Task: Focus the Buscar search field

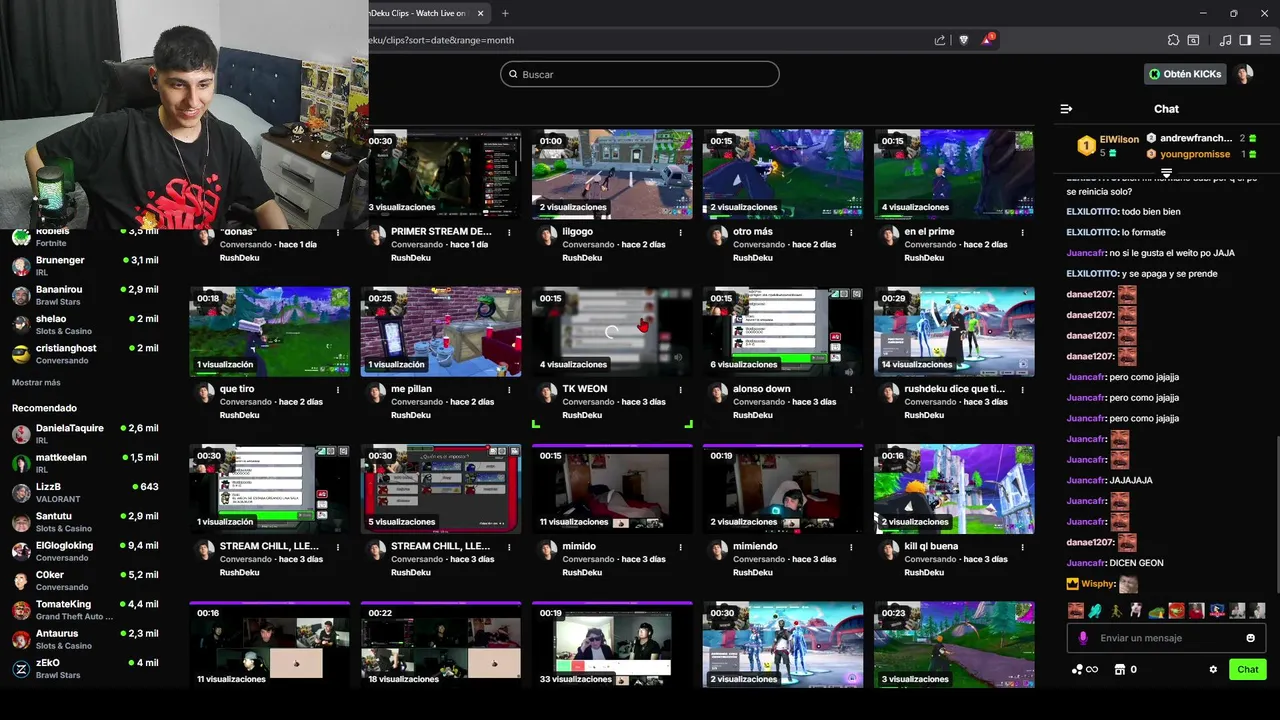Action: click(640, 74)
